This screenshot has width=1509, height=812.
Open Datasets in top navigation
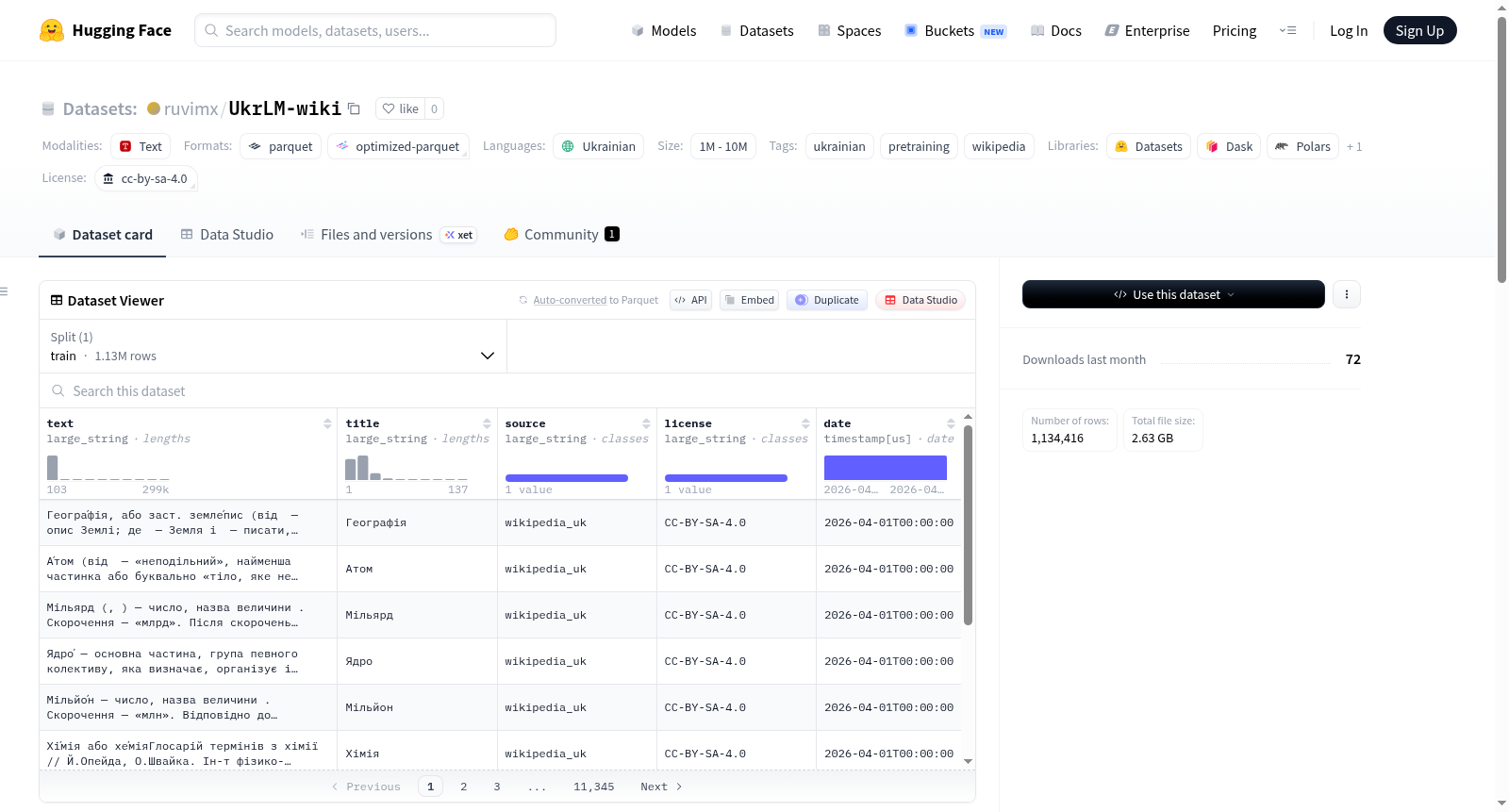[756, 30]
